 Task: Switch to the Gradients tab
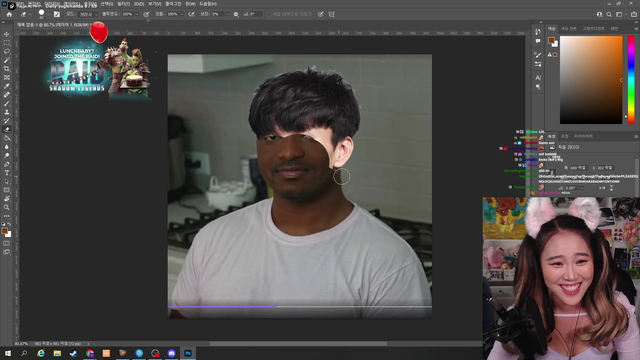tap(593, 29)
